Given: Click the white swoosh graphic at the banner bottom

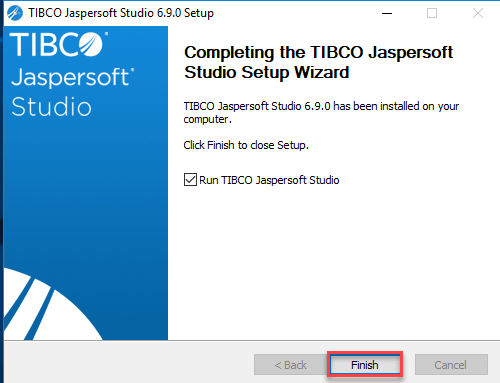Looking at the screenshot, I should 50,307.
